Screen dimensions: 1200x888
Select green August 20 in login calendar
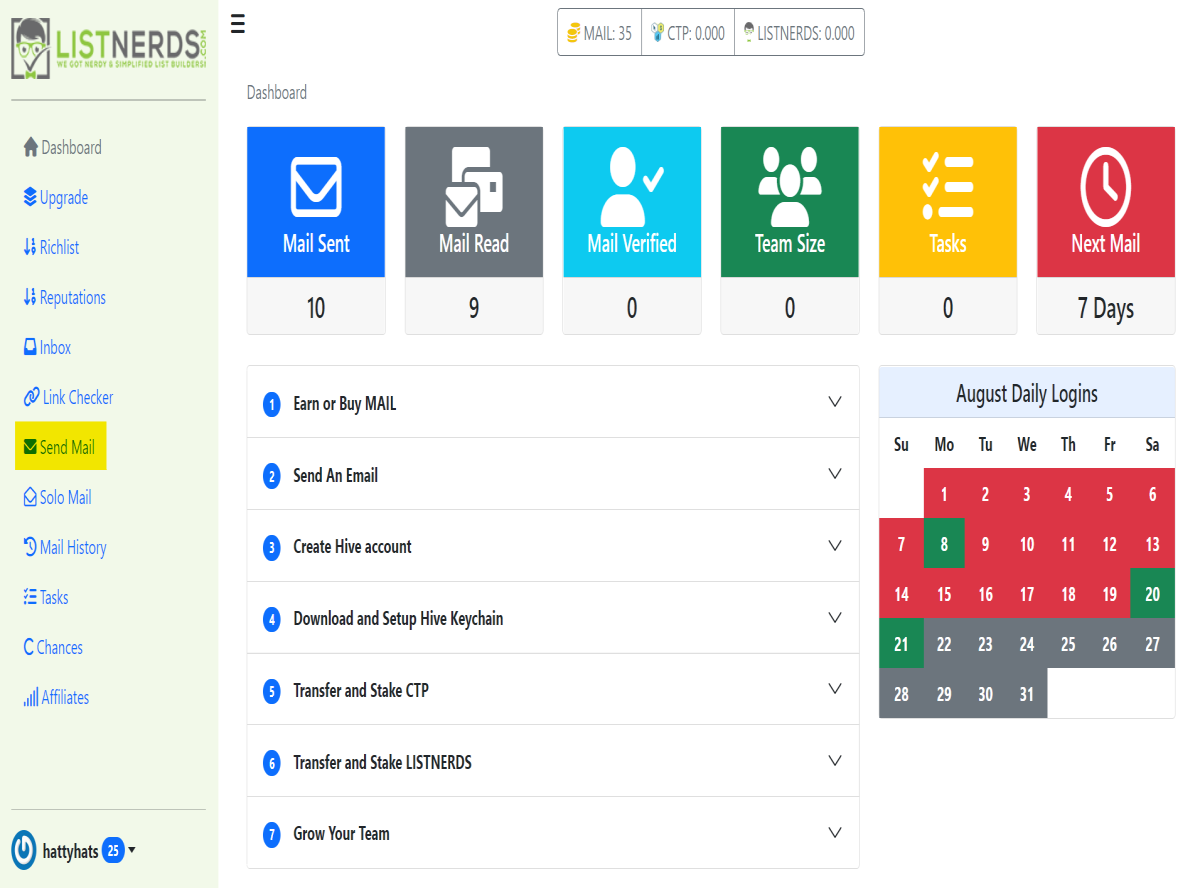point(1152,594)
